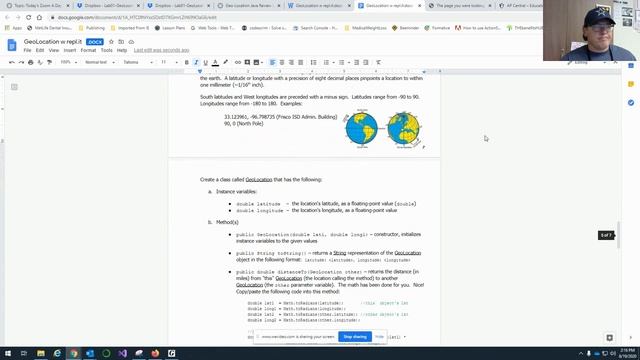Set left text alignment
This screenshot has width=640, height=360.
[x=272, y=62]
